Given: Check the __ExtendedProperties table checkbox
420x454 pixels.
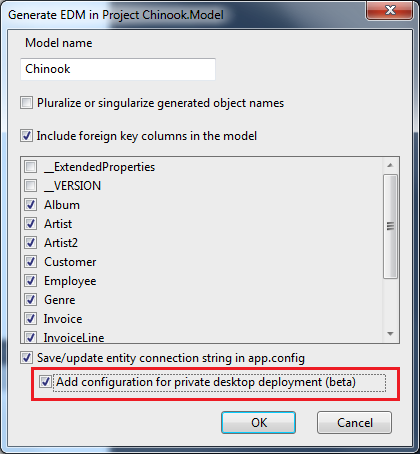Looking at the screenshot, I should click(31, 166).
